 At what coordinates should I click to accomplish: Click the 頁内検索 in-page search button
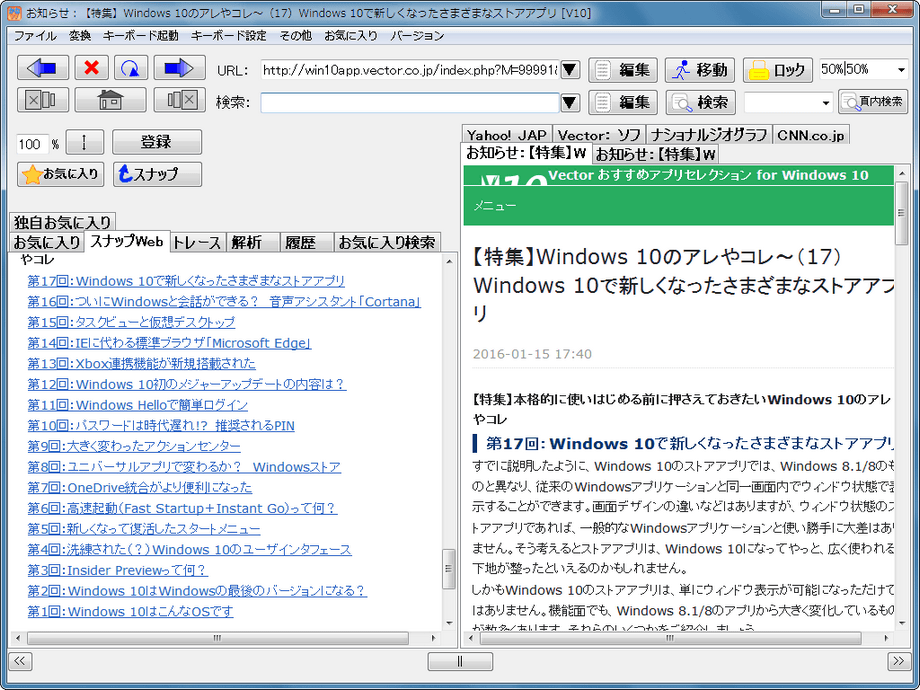coord(873,102)
